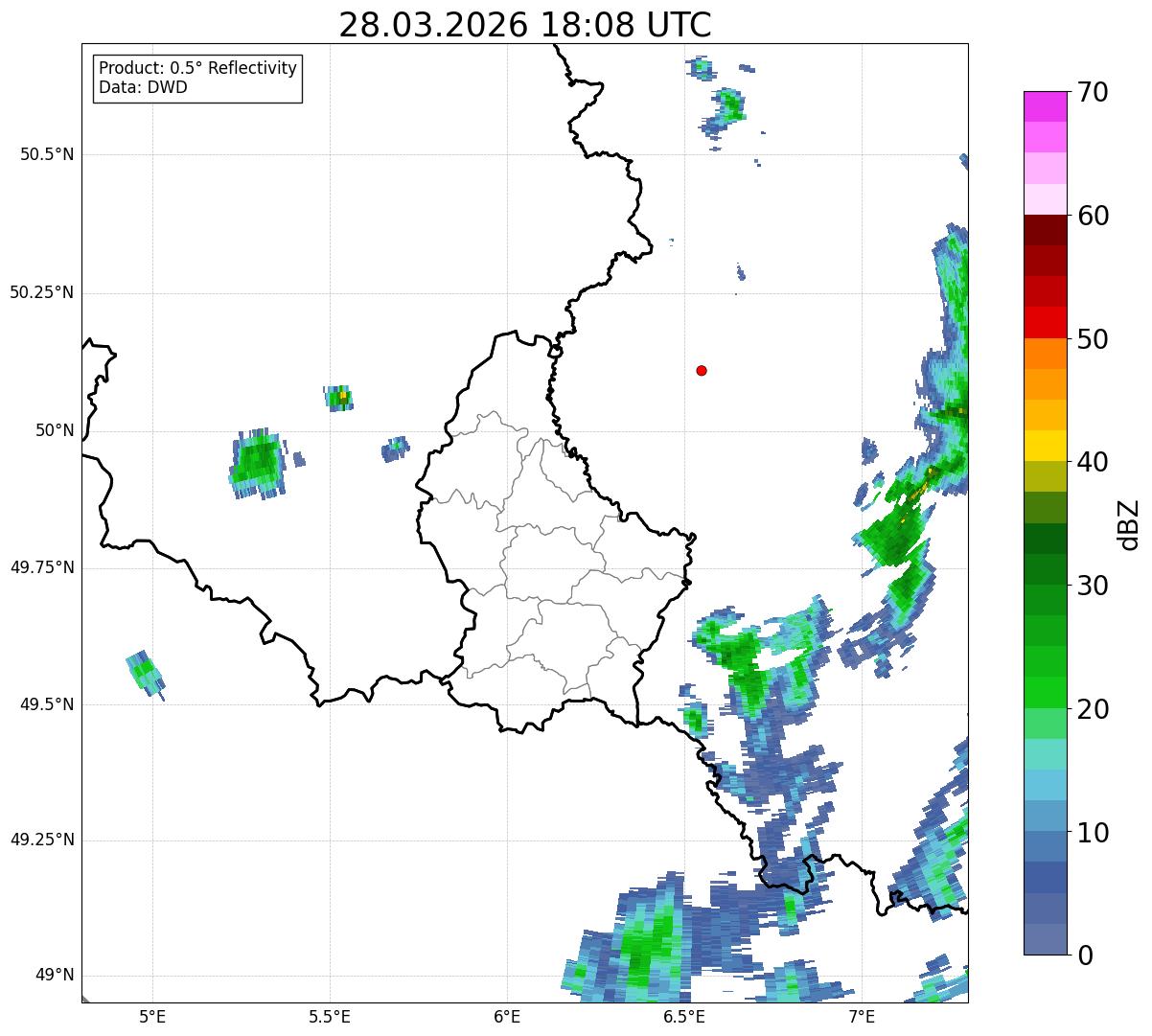Image resolution: width=1152 pixels, height=1036 pixels.
Task: Click the 5.5°E longitude label
Action: pos(330,1016)
